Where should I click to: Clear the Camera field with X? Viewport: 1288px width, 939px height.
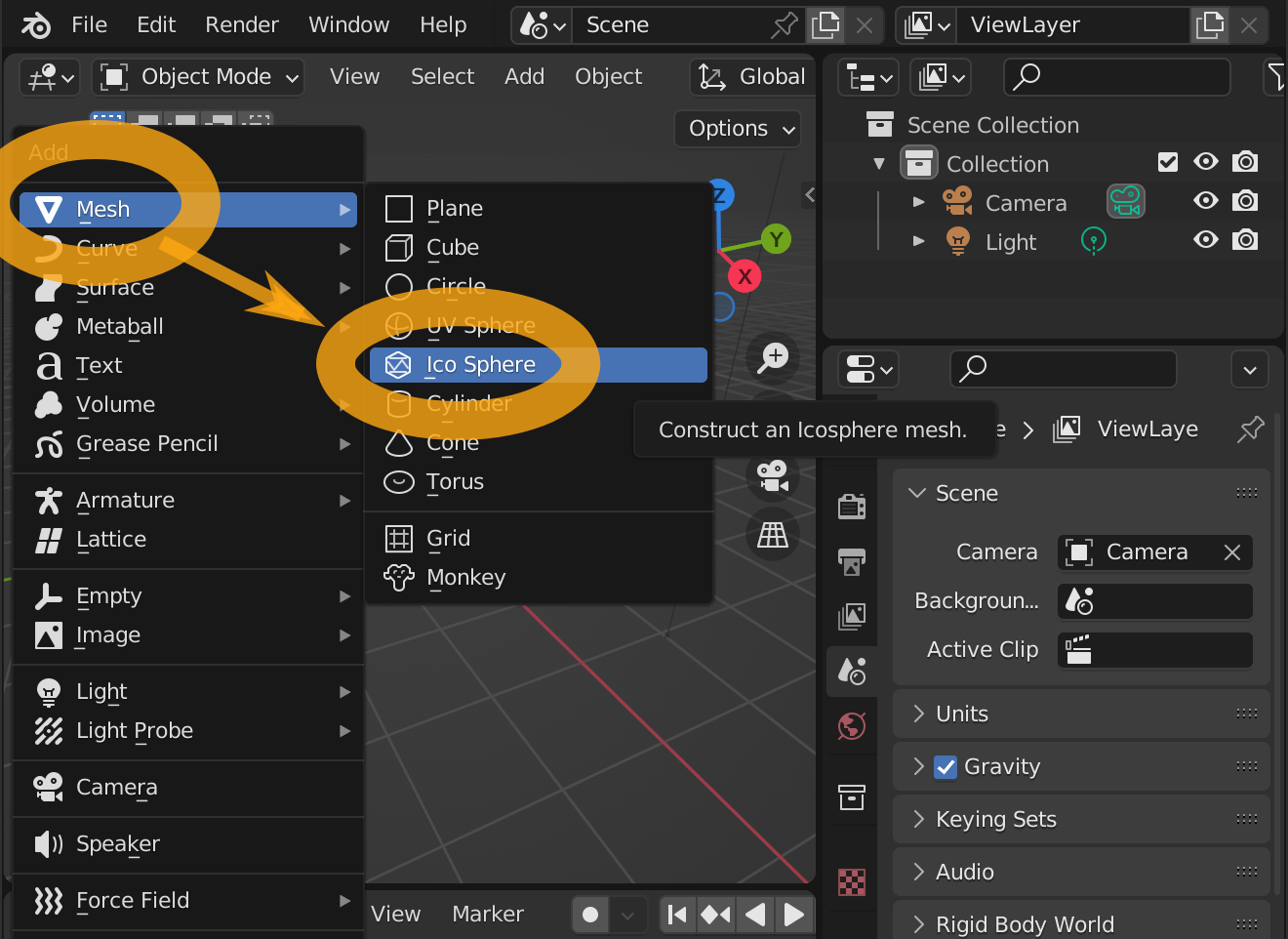pyautogui.click(x=1232, y=552)
